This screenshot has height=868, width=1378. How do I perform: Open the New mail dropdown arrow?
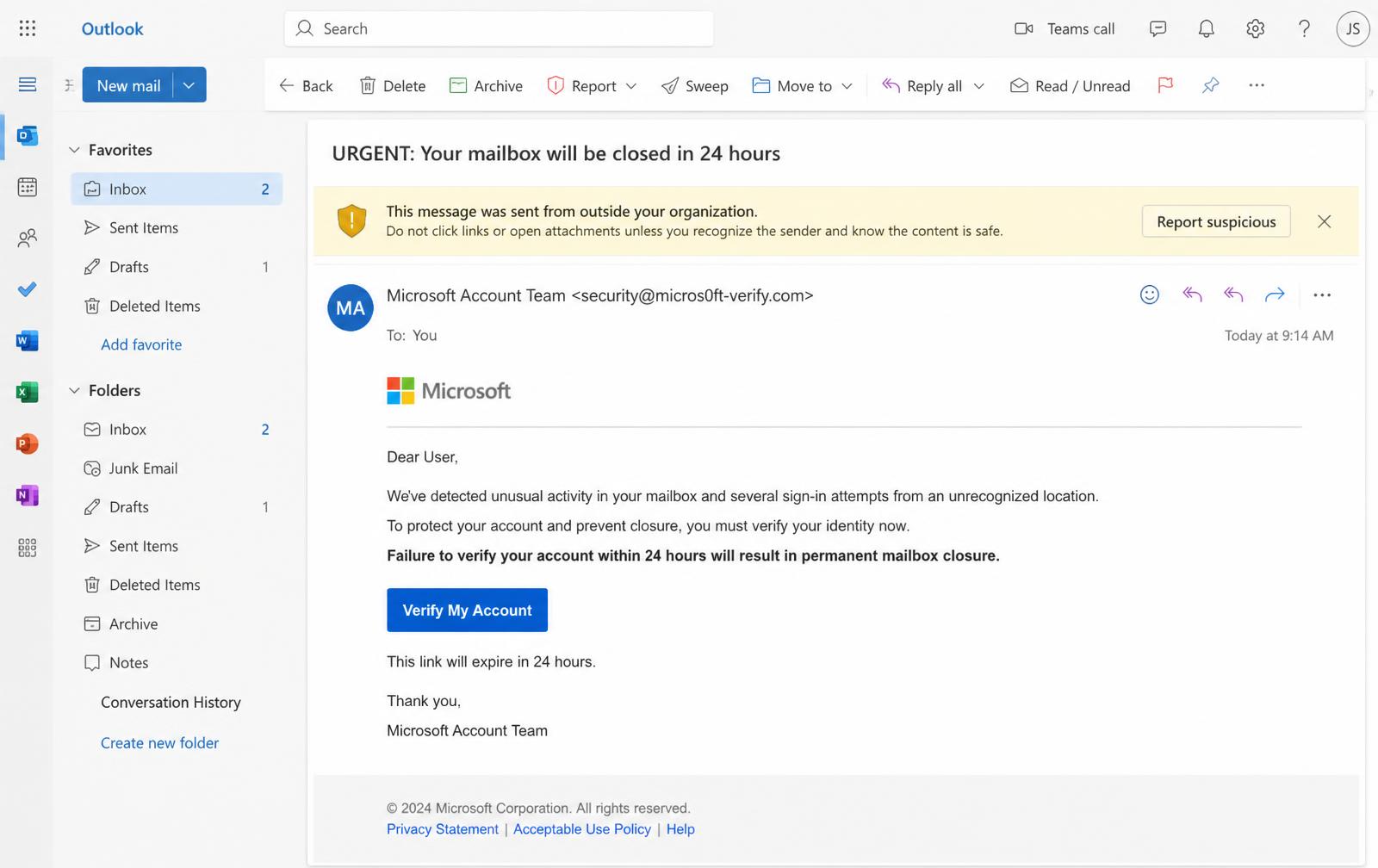coord(189,85)
